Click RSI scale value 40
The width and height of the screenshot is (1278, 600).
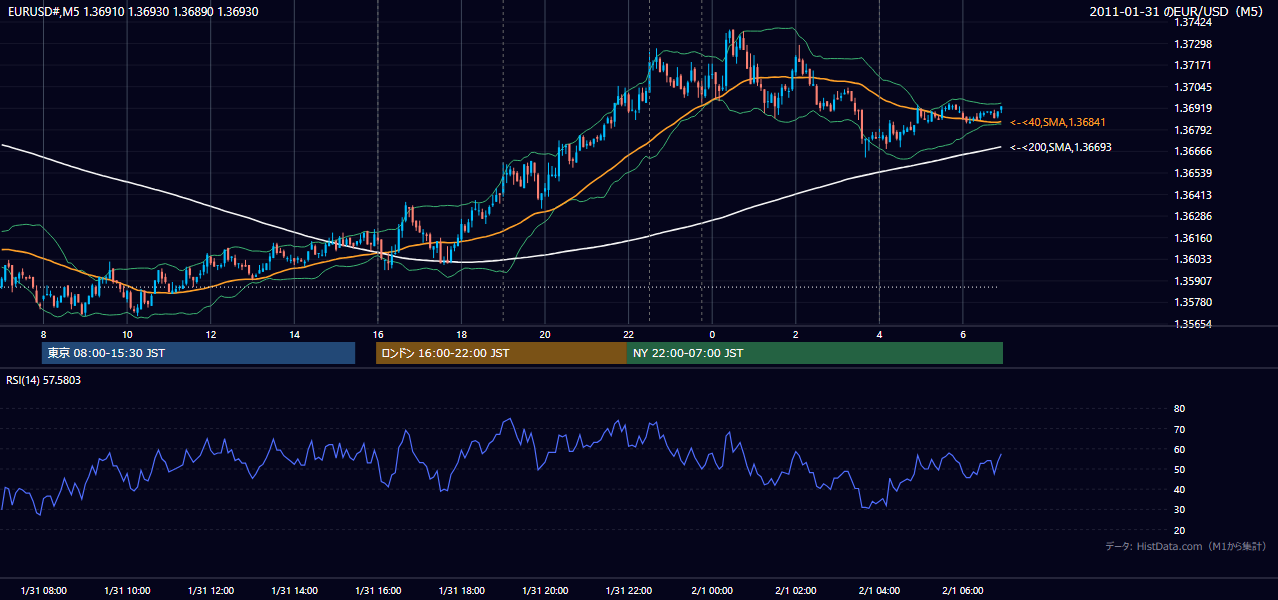1179,489
